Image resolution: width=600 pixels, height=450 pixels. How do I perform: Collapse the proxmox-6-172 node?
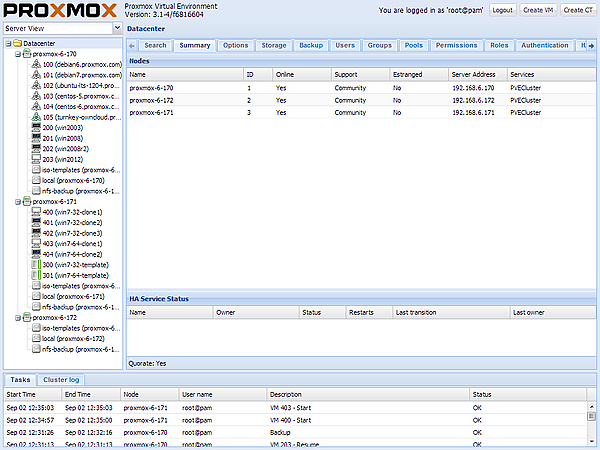click(18, 318)
